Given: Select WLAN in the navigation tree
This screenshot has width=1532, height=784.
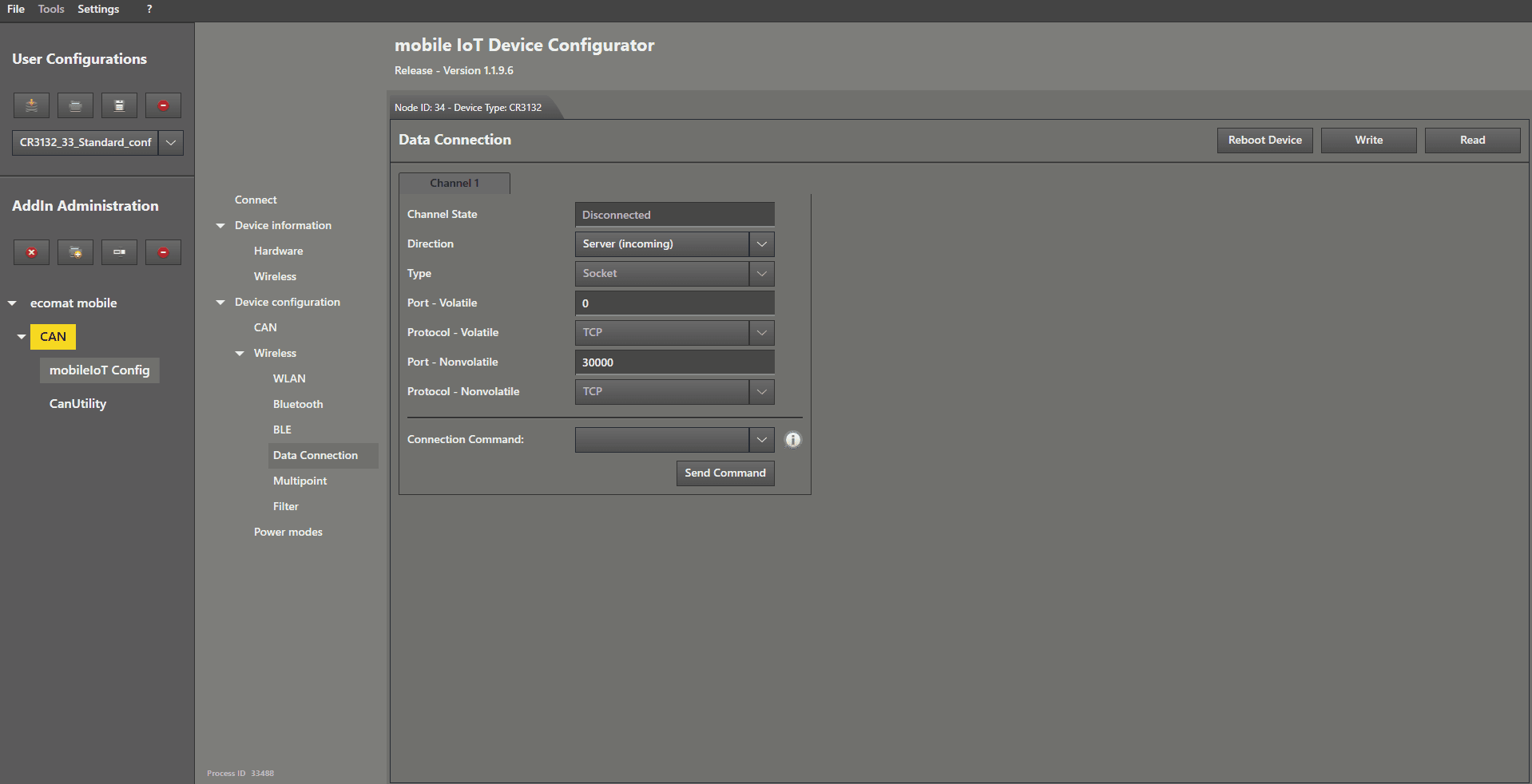Looking at the screenshot, I should (x=289, y=378).
